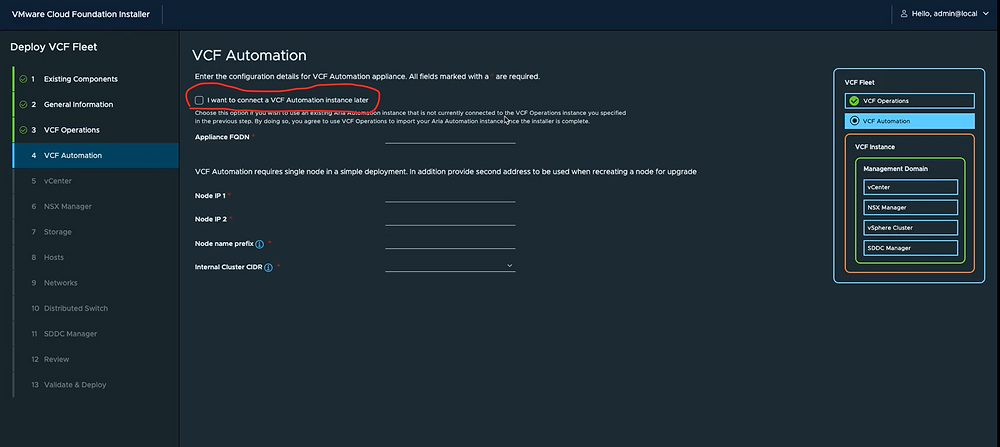Select step 11 SDDC Manager in sidebar
Viewport: 1000px width, 447px height.
(95, 334)
